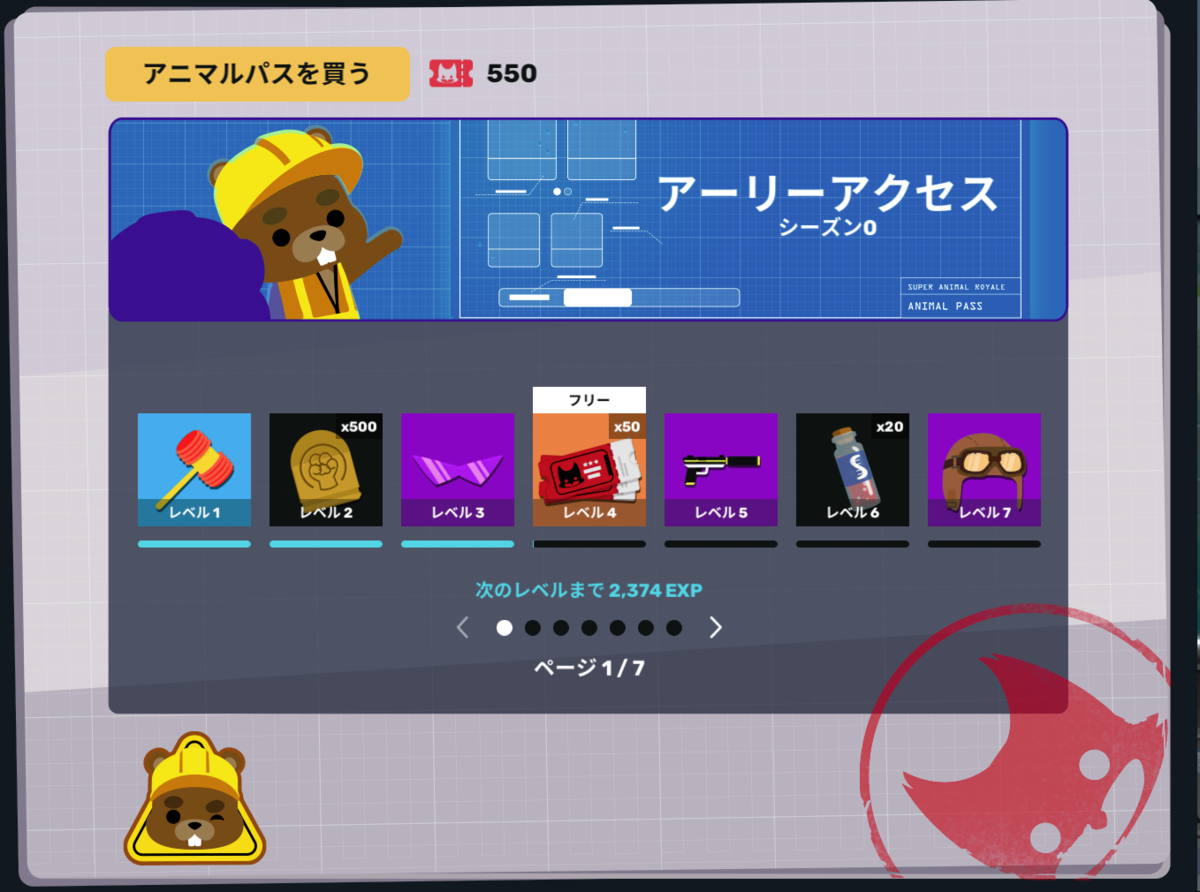The width and height of the screenshot is (1200, 892).
Task: Click the level 7 progress bar
Action: tap(984, 544)
